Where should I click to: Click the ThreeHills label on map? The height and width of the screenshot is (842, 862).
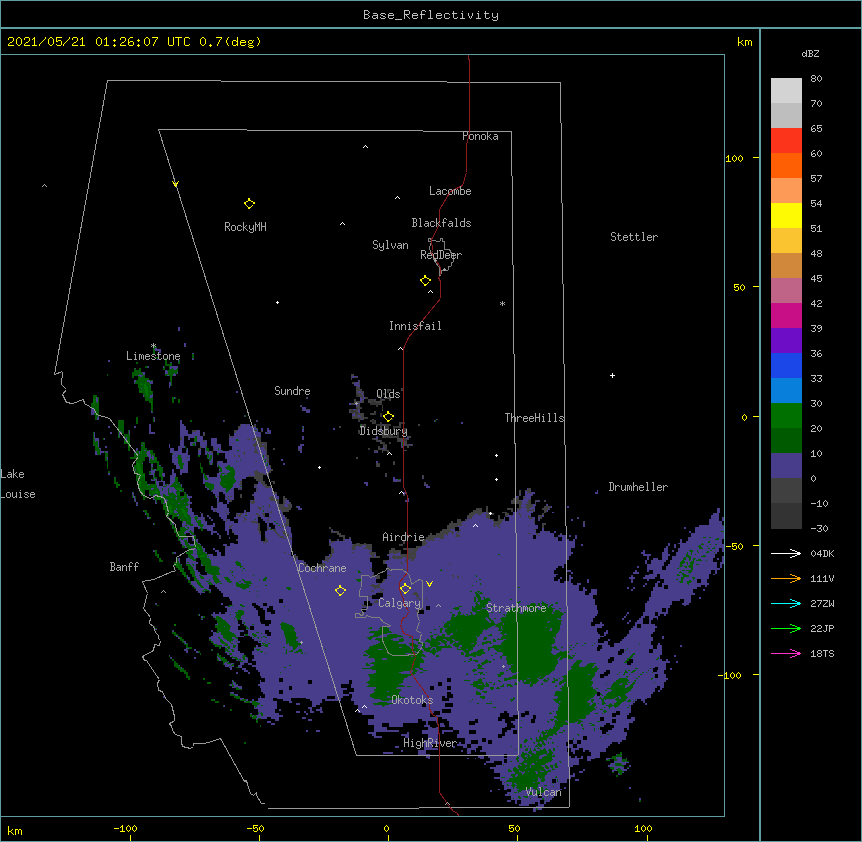pos(534,418)
